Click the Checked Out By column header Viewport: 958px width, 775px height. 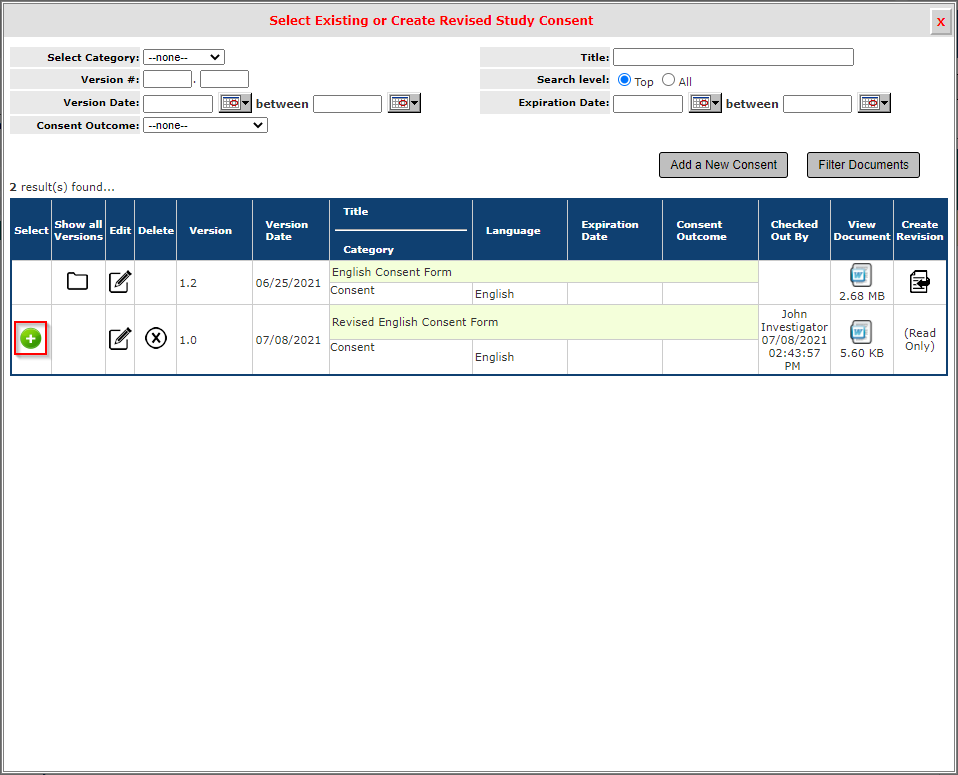pos(794,230)
